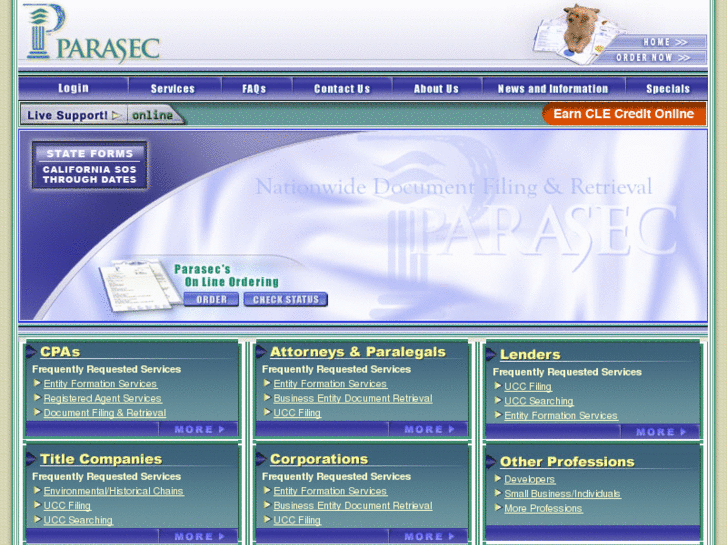Open UCC Filing under Title Companies
The image size is (727, 545).
coord(67,506)
